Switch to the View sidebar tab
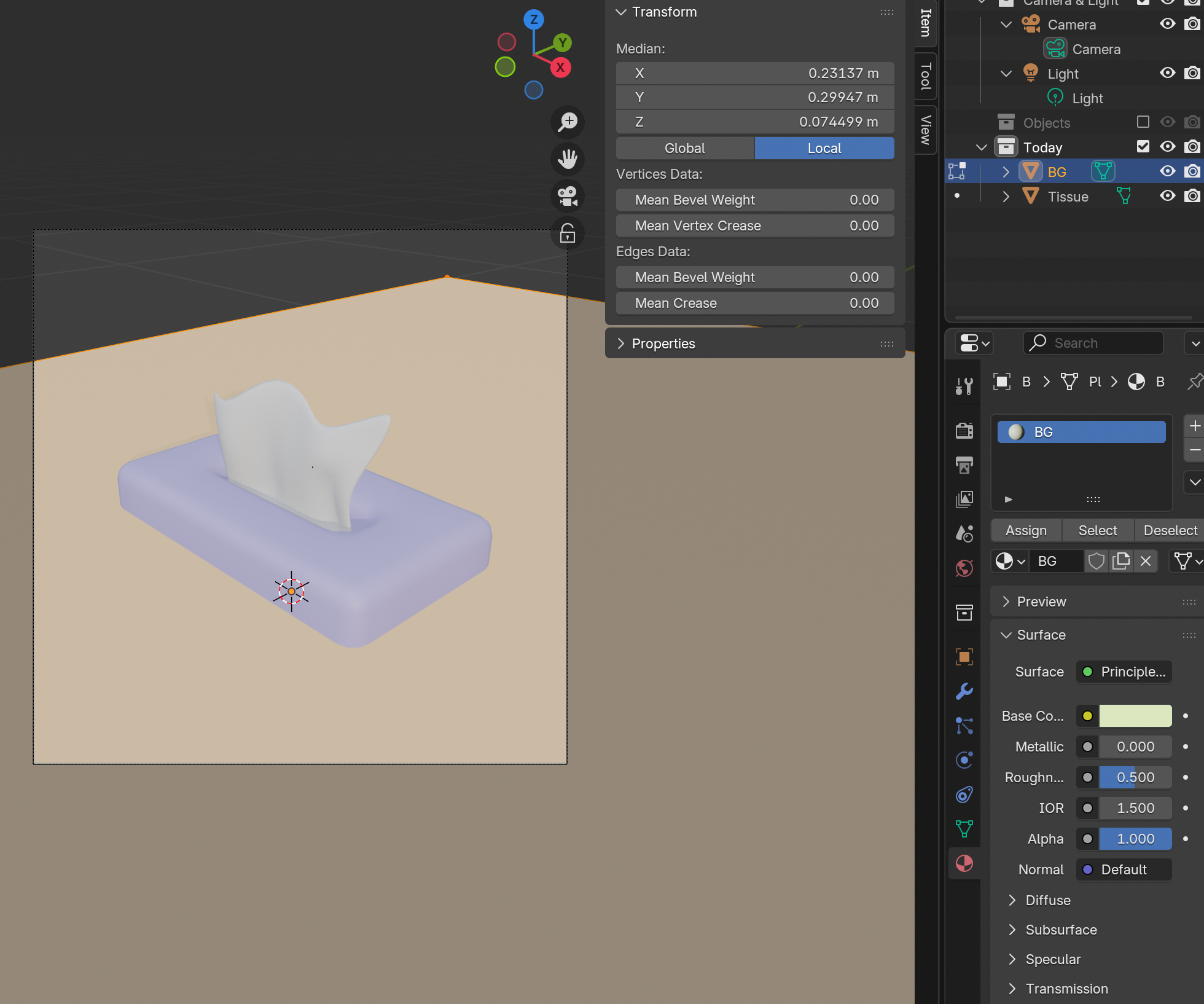This screenshot has height=1004, width=1204. click(926, 130)
